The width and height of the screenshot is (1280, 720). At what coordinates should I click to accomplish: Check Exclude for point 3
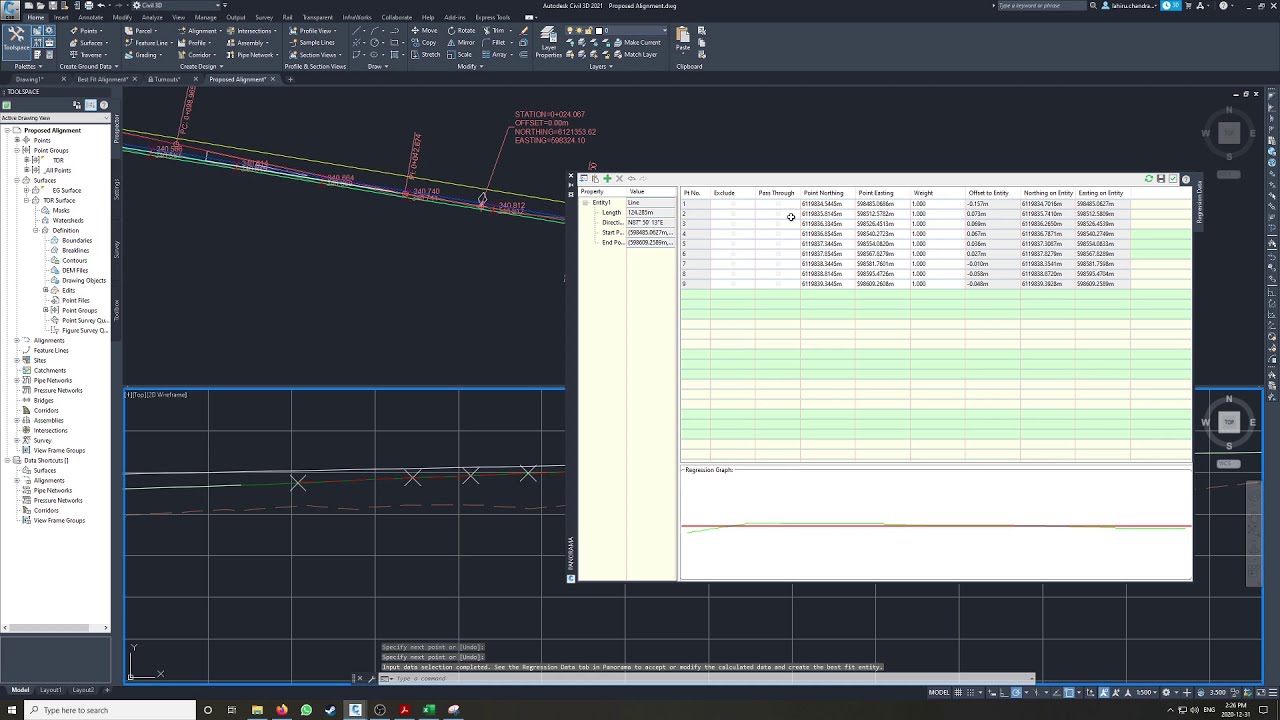click(733, 224)
